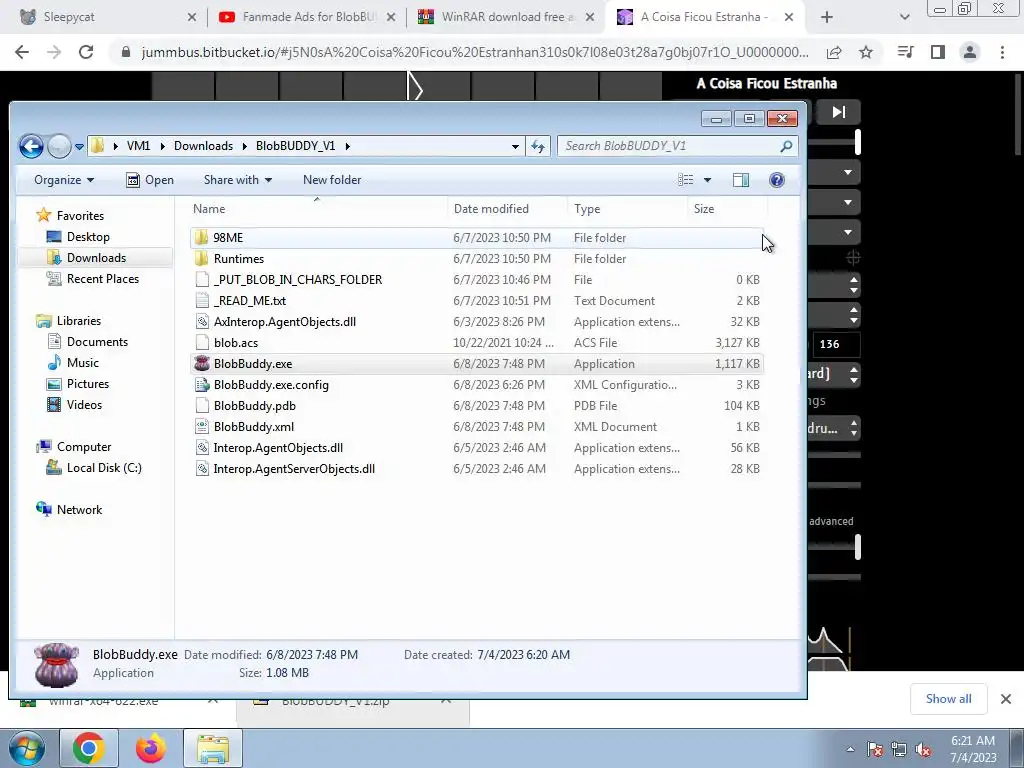1024x768 pixels.
Task: Click the search magnifier icon in Explorer
Action: click(786, 146)
